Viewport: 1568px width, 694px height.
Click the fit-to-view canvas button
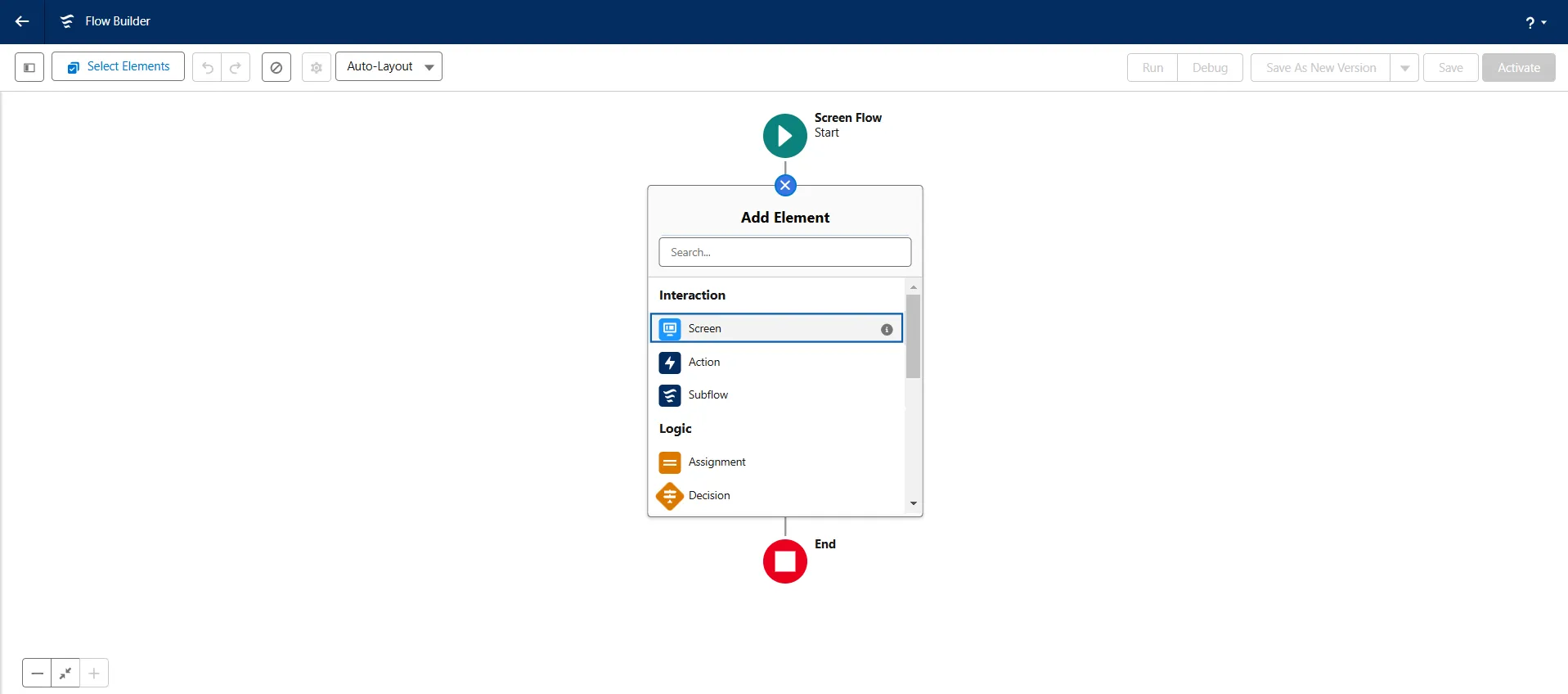tap(65, 674)
